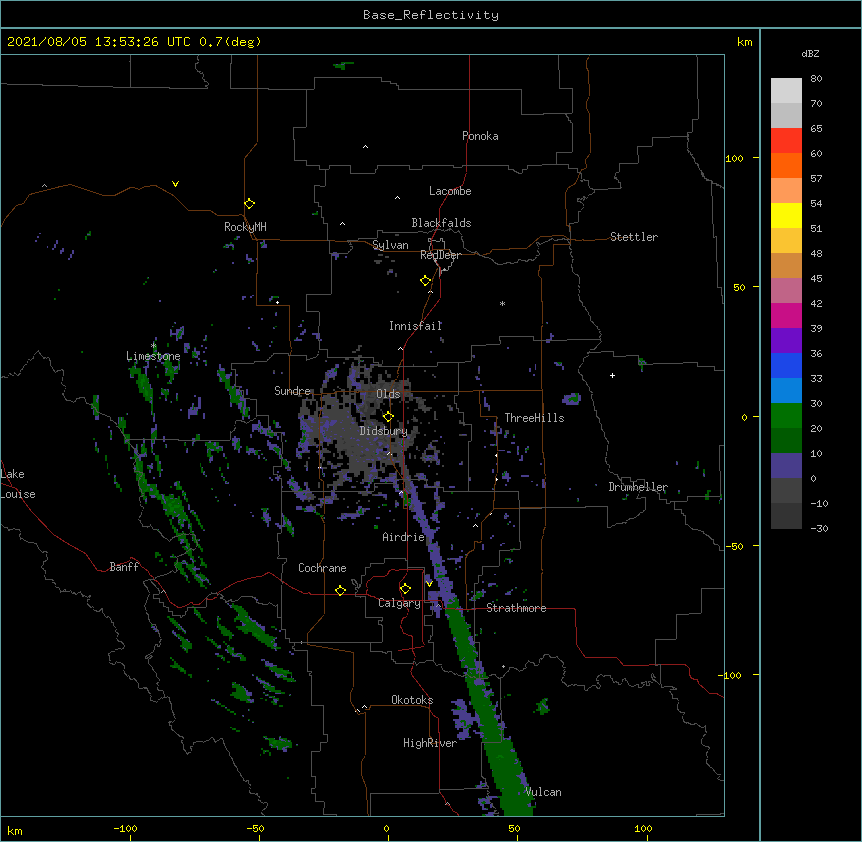The width and height of the screenshot is (862, 842).
Task: Click the Didsbury city label
Action: click(383, 431)
